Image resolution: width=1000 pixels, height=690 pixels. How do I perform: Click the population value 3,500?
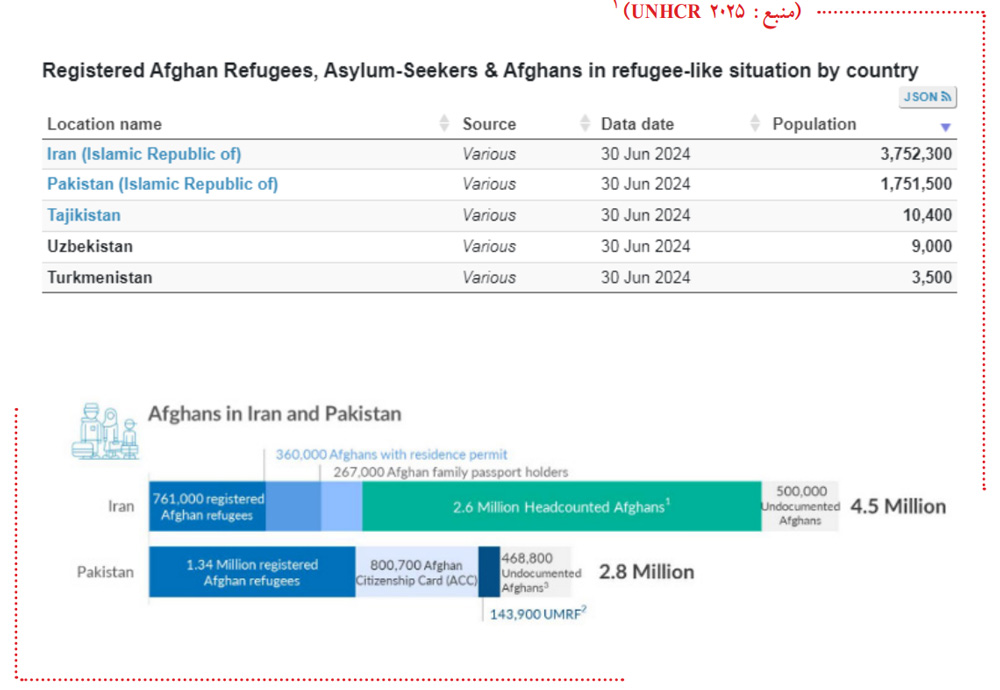pos(931,277)
